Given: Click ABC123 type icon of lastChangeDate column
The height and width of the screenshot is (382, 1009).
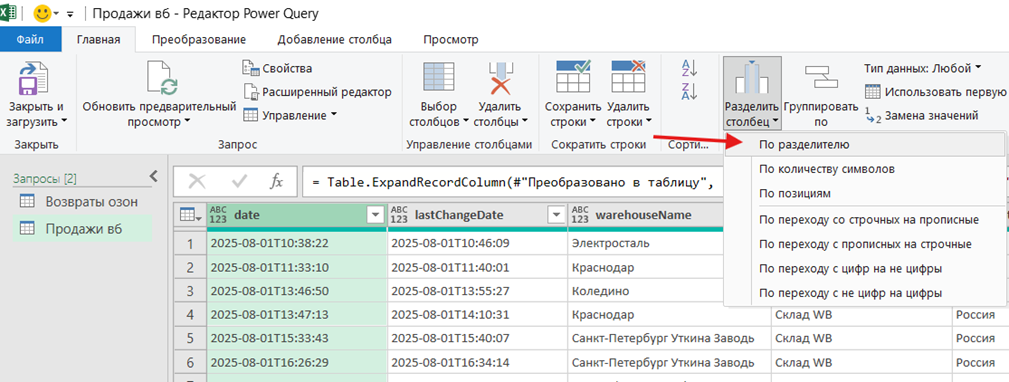Looking at the screenshot, I should coord(400,215).
